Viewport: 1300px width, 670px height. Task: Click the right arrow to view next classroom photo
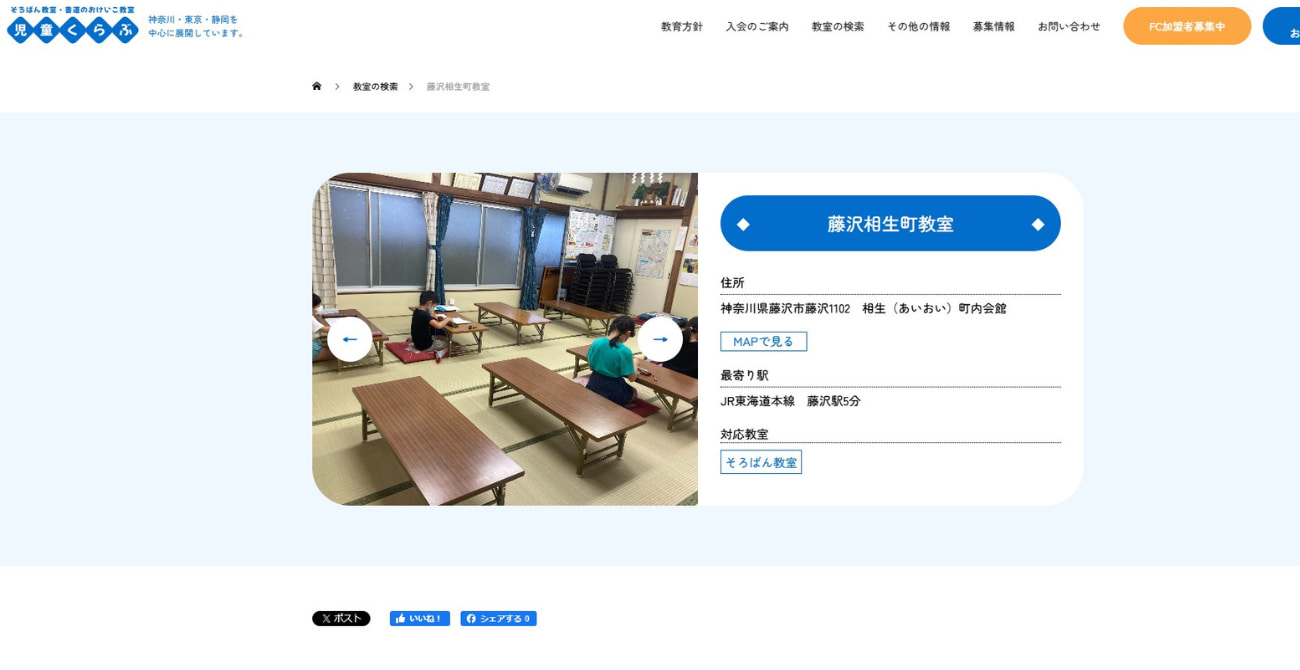click(x=661, y=339)
